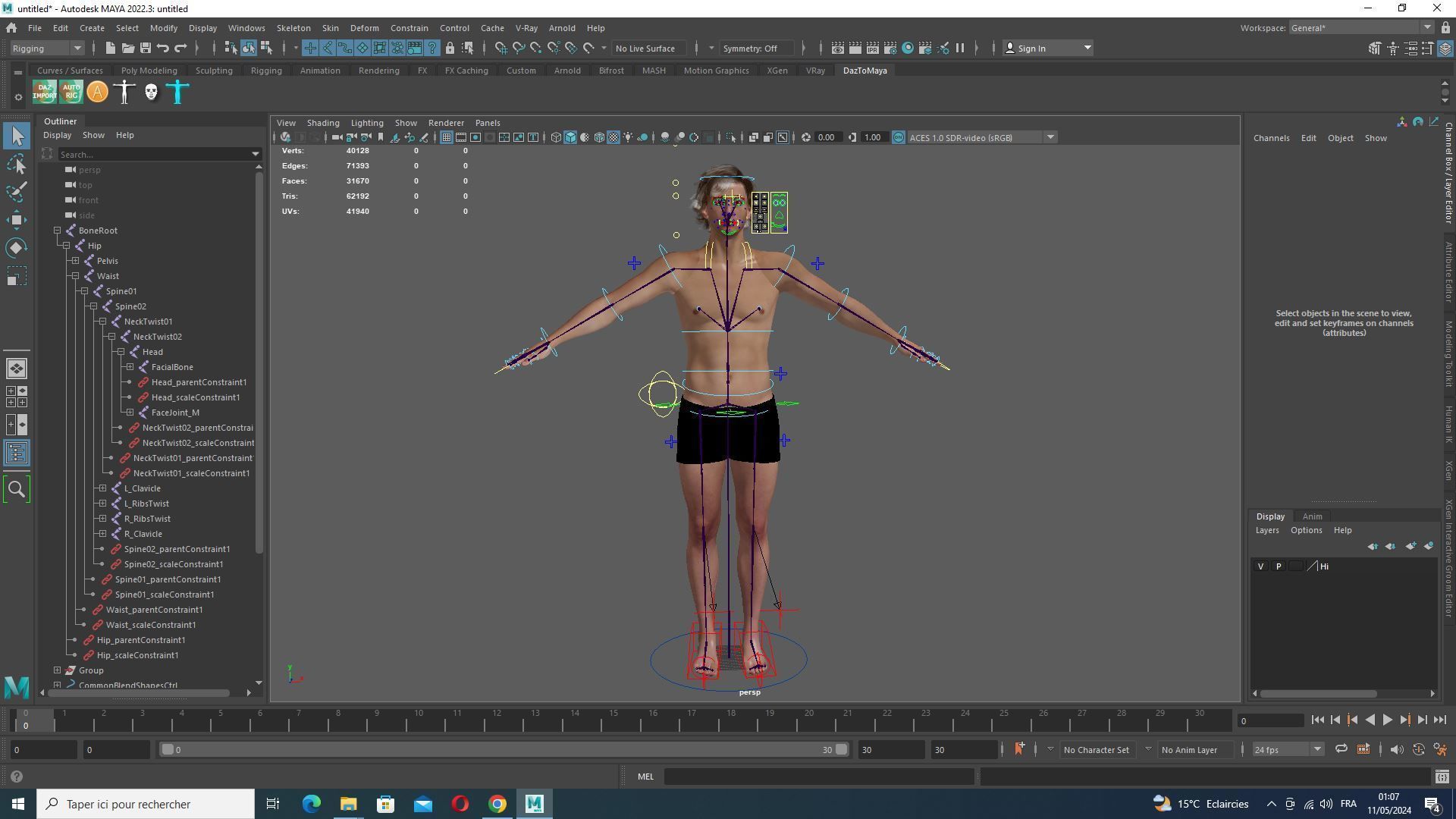Screen dimensions: 1456x819
Task: Open the ACES view transform dropdown
Action: (982, 137)
